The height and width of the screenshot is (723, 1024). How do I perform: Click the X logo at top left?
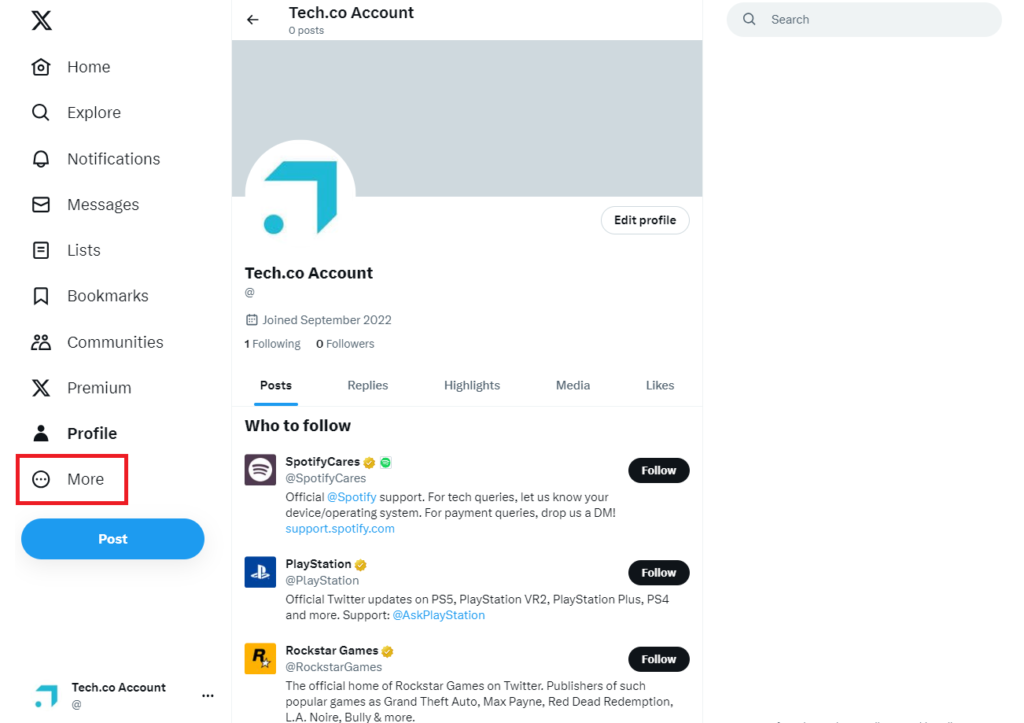40,19
